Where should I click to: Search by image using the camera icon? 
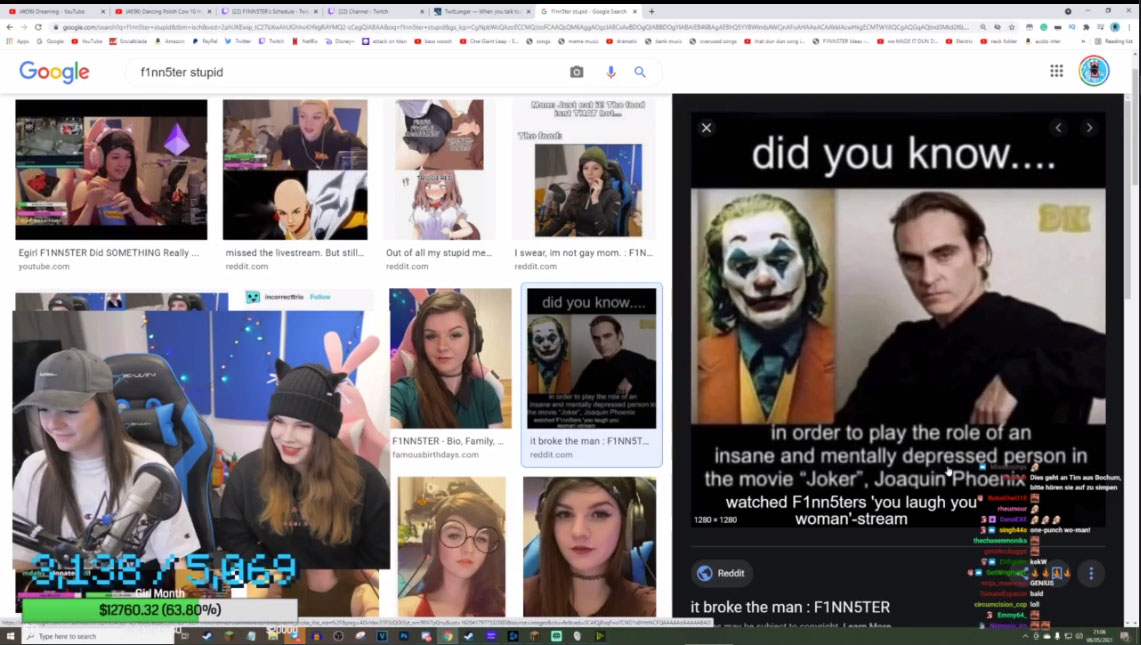pos(576,72)
